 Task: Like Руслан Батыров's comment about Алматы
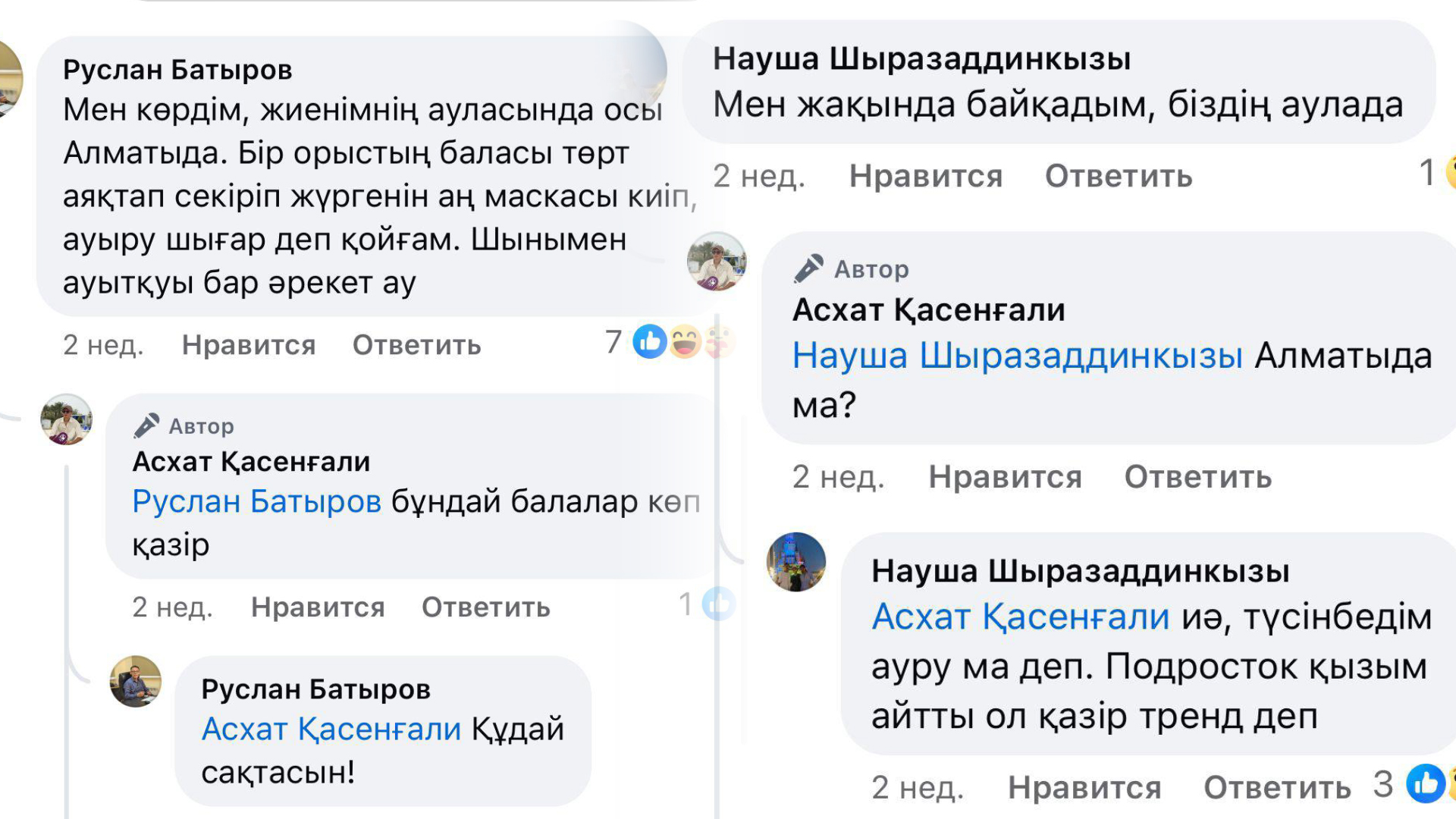click(x=249, y=345)
